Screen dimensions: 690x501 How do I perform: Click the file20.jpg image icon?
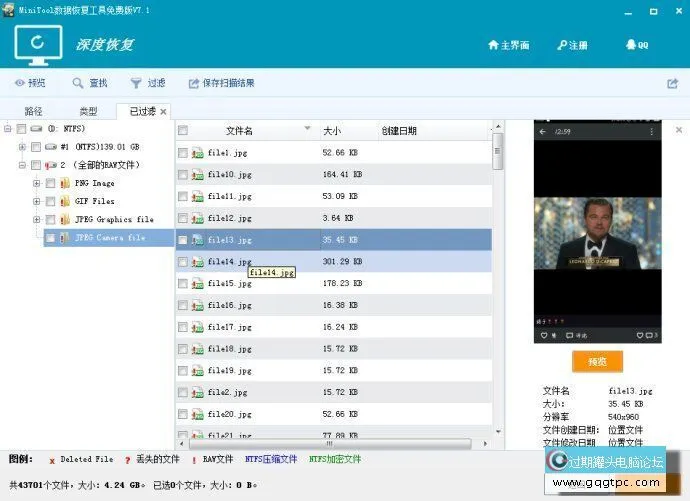pos(197,414)
